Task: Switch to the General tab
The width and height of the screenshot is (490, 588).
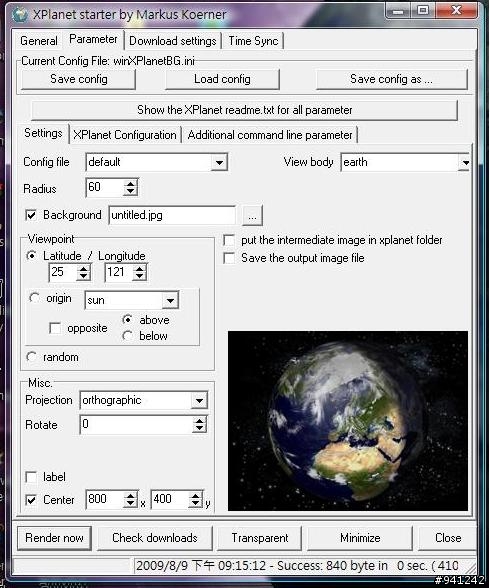Action: [x=39, y=40]
